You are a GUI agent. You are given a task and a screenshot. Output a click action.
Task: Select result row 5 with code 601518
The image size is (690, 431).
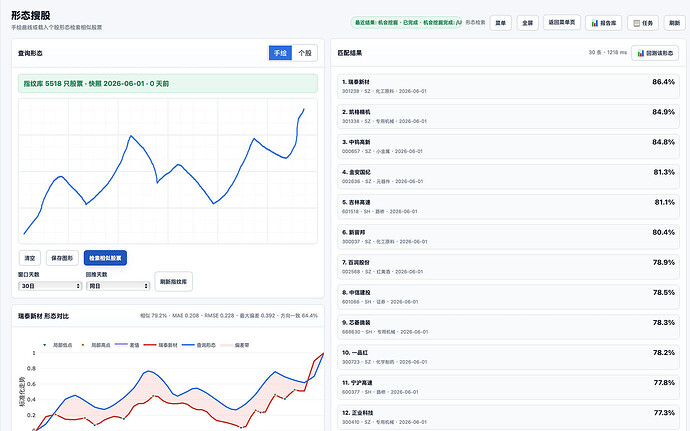508,206
